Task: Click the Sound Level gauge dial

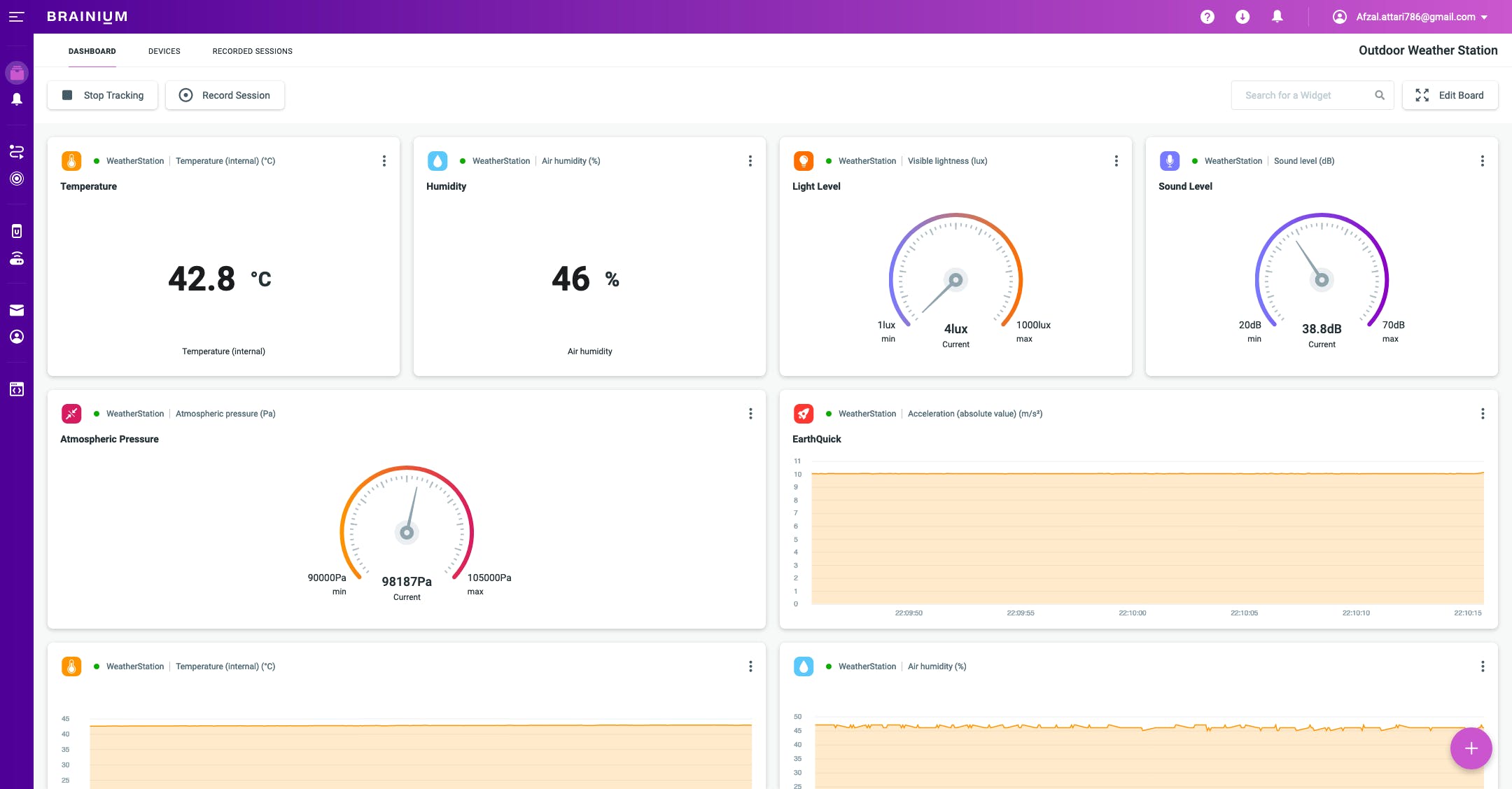Action: 1322,272
